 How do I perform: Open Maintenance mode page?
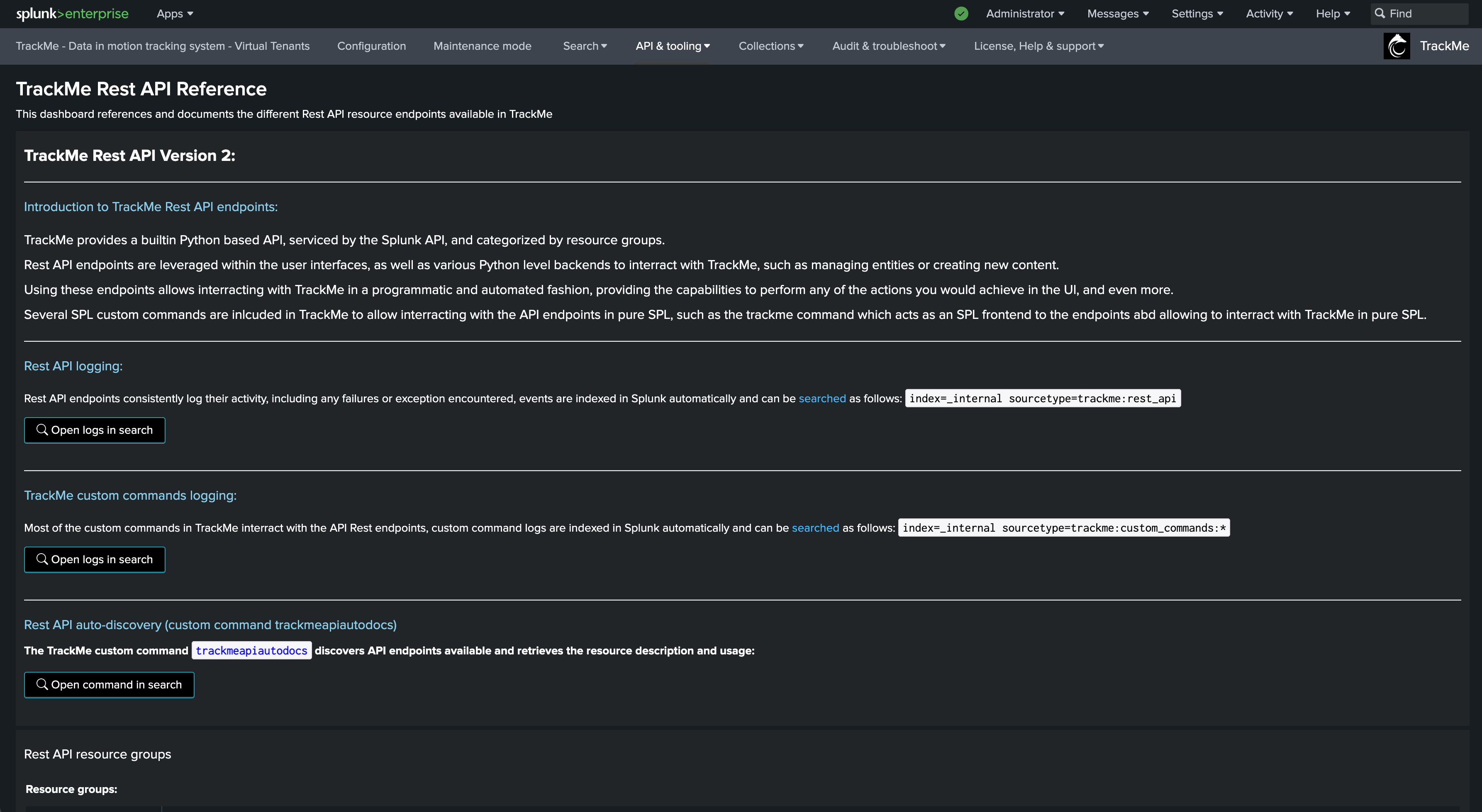coord(482,46)
